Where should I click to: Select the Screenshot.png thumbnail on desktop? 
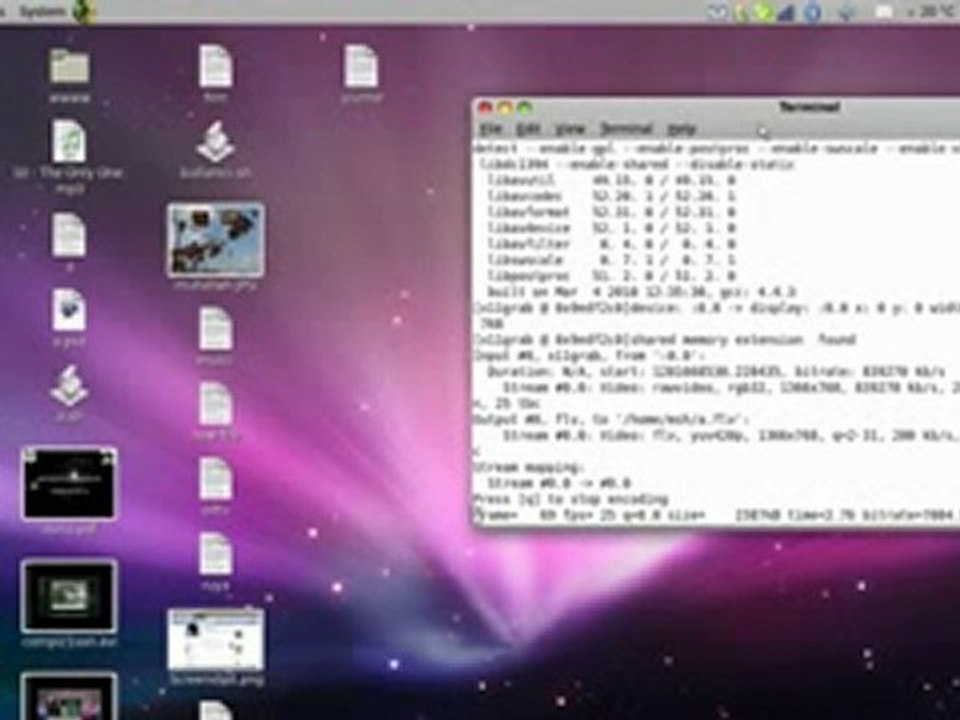point(216,639)
